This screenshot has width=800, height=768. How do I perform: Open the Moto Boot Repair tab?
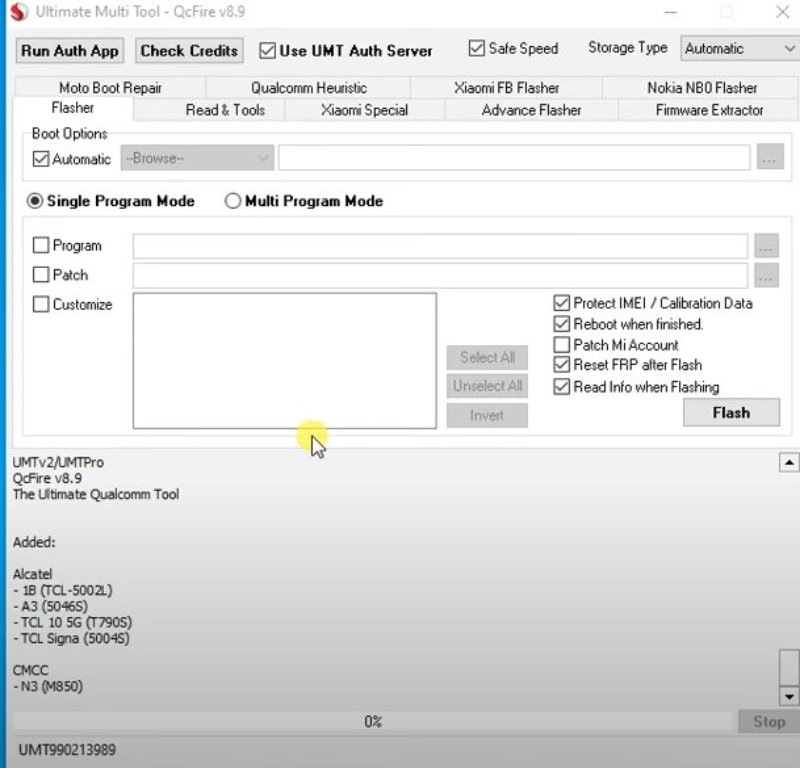(110, 88)
